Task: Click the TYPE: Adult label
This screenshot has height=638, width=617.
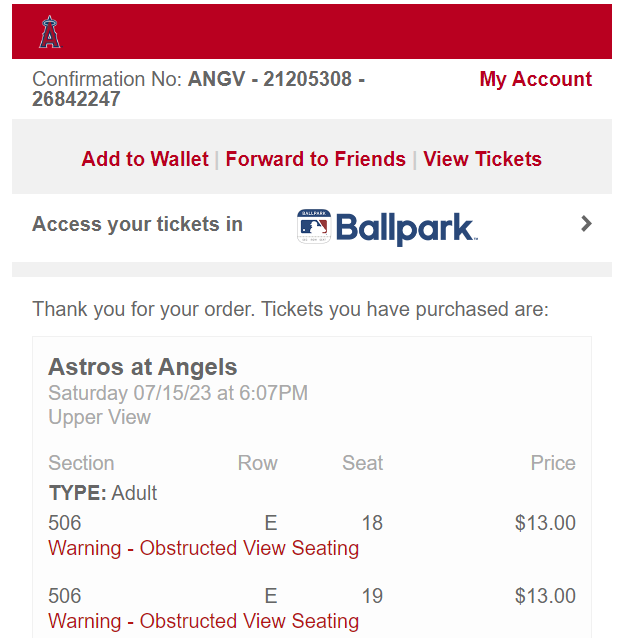Action: 102,493
